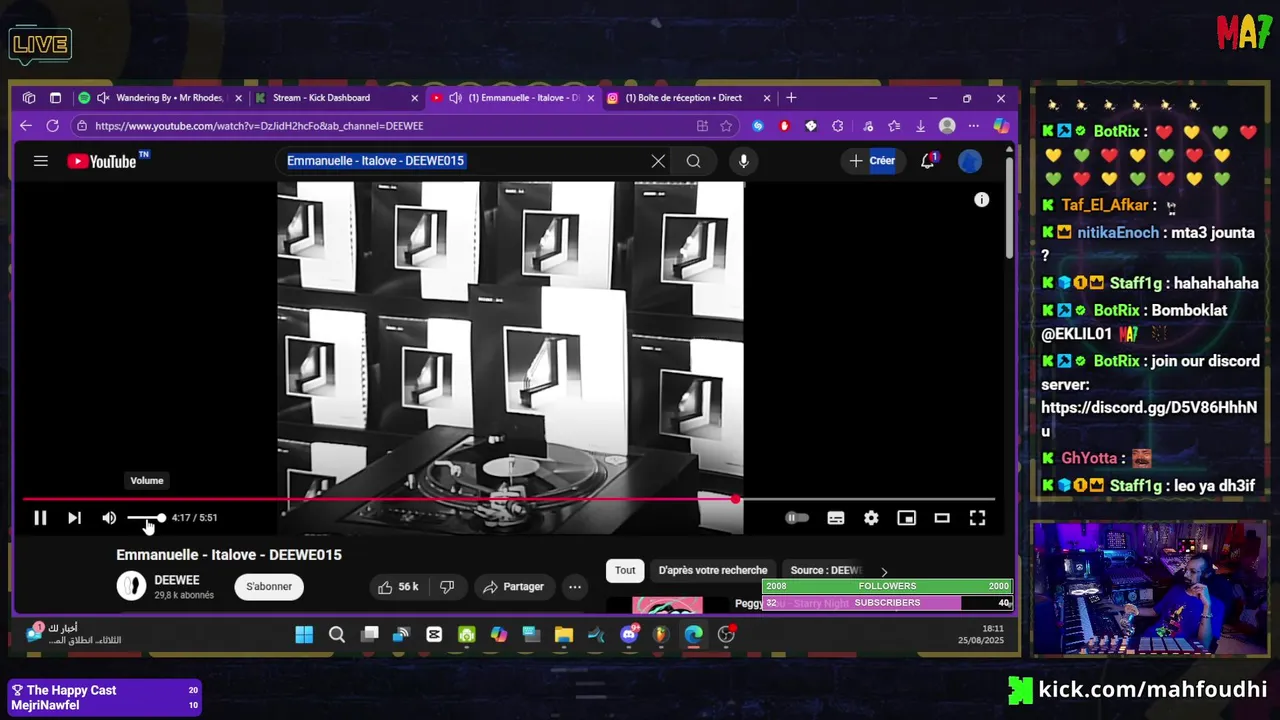Image resolution: width=1280 pixels, height=720 pixels.
Task: Close the Stream - Kick Dashboard tab
Action: (415, 98)
